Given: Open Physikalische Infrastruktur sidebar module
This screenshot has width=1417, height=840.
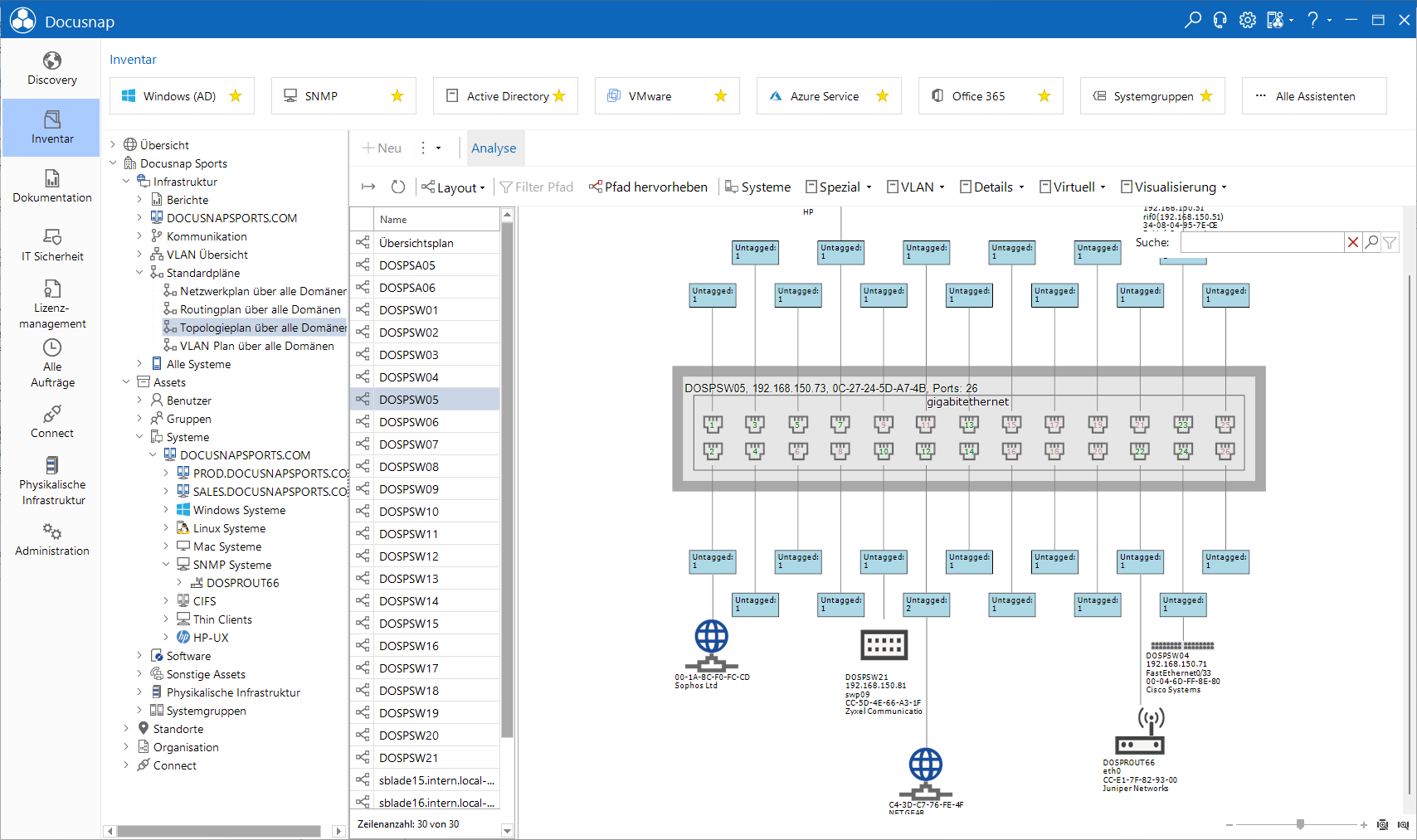Looking at the screenshot, I should point(51,482).
